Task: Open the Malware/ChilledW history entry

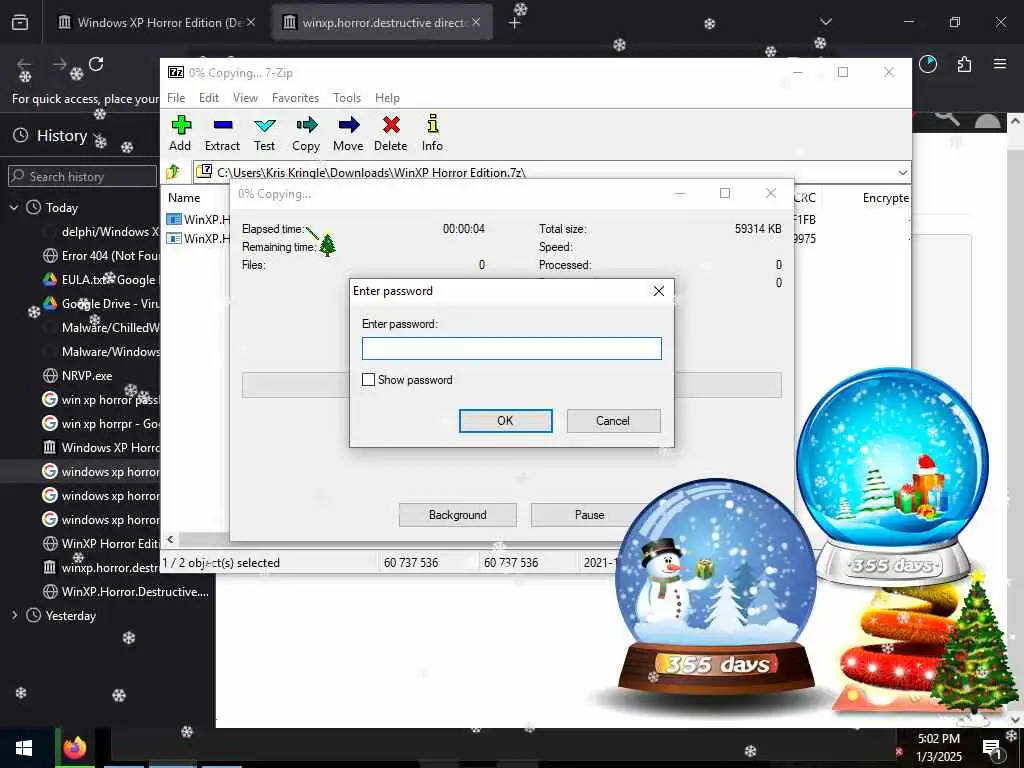Action: 101,328
